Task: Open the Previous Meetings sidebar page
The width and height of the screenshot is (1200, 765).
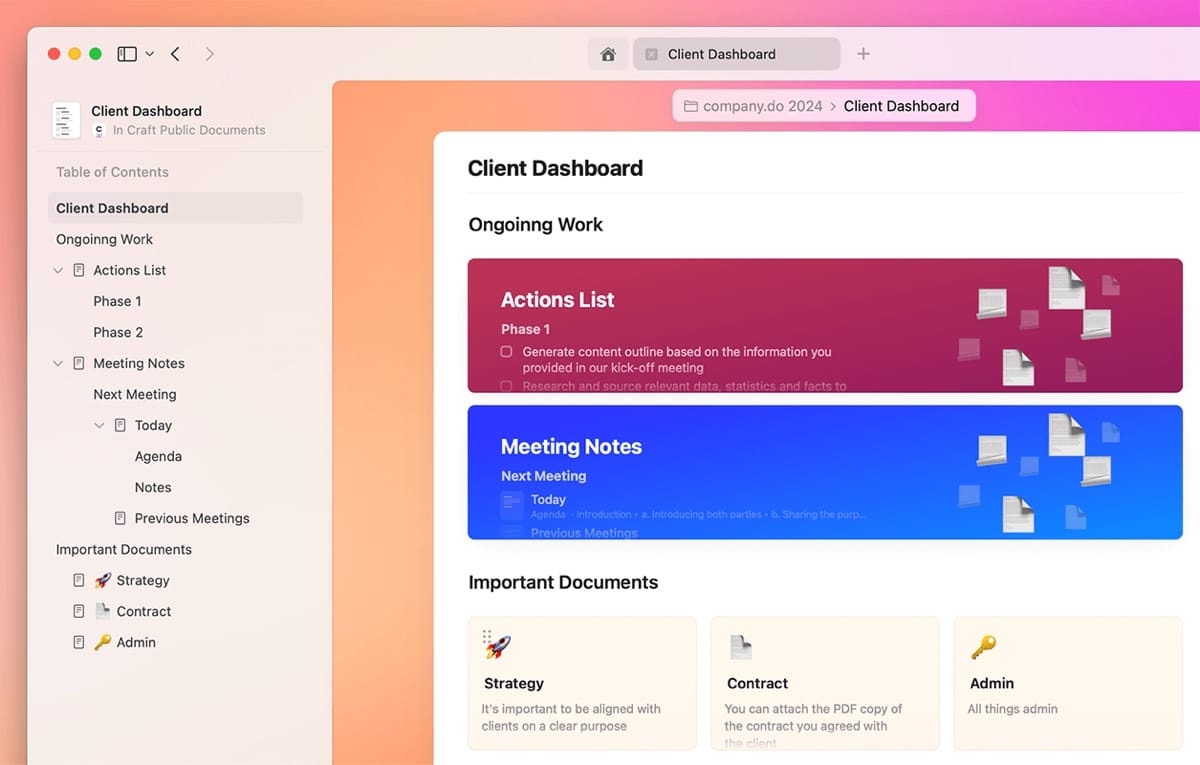Action: click(x=191, y=518)
